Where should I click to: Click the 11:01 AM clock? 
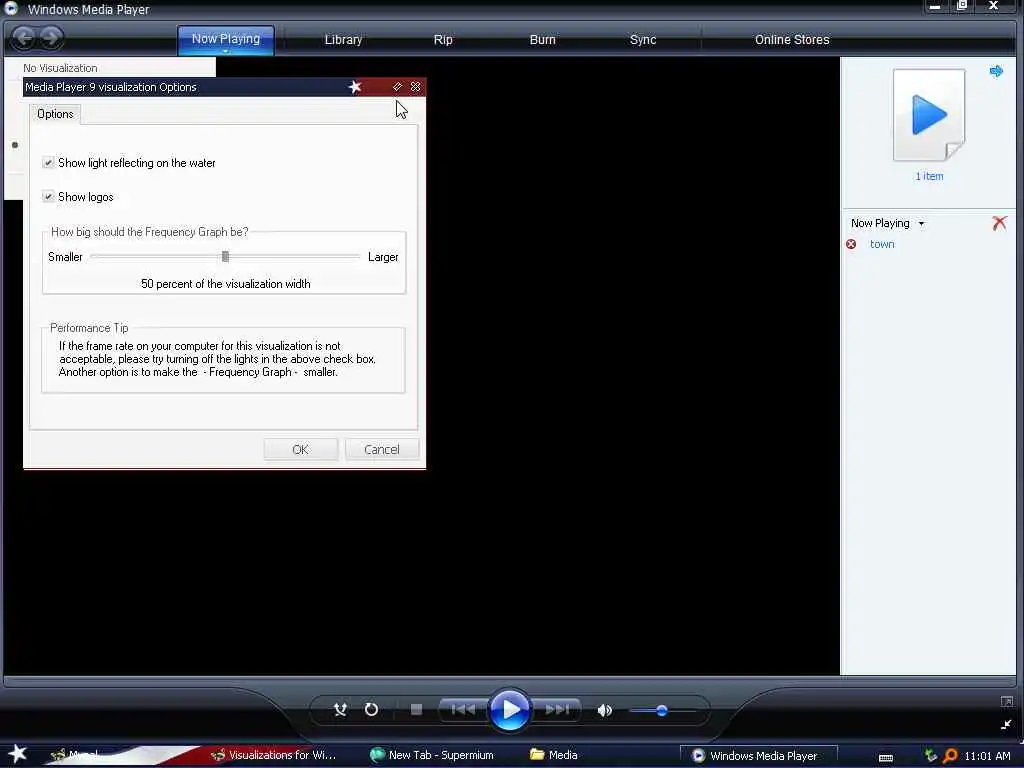coord(987,756)
